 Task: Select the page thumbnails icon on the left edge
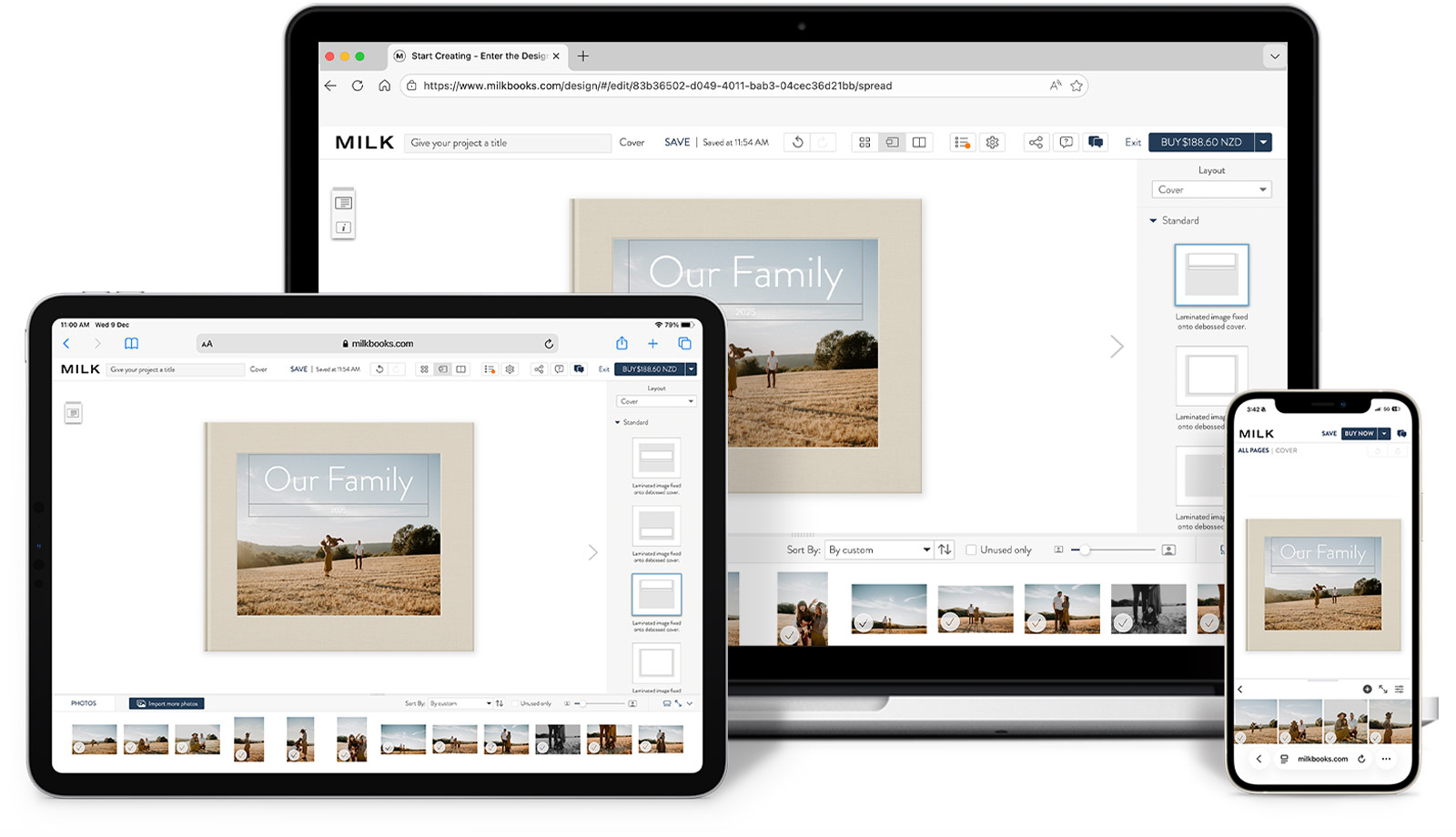pos(343,204)
